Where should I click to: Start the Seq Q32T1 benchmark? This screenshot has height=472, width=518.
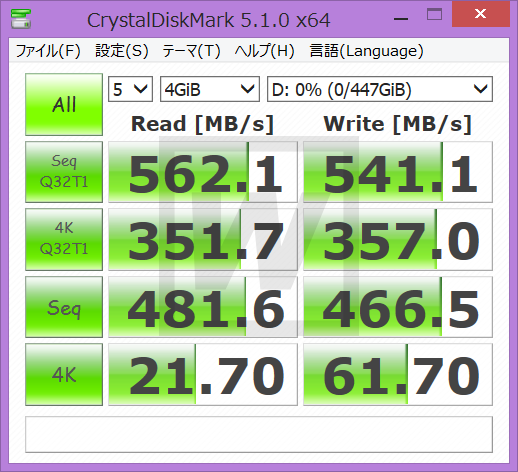(64, 172)
